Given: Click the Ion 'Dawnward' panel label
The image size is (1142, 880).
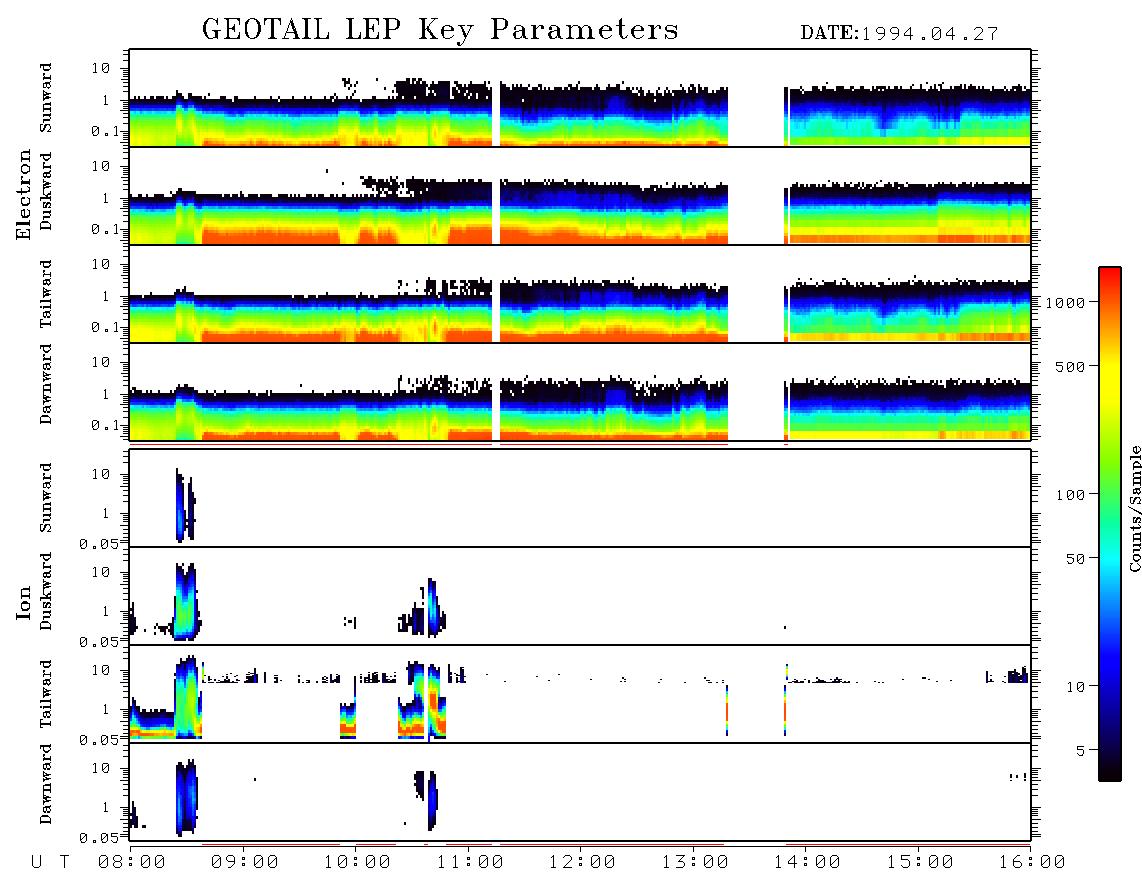Looking at the screenshot, I should pos(46,784).
